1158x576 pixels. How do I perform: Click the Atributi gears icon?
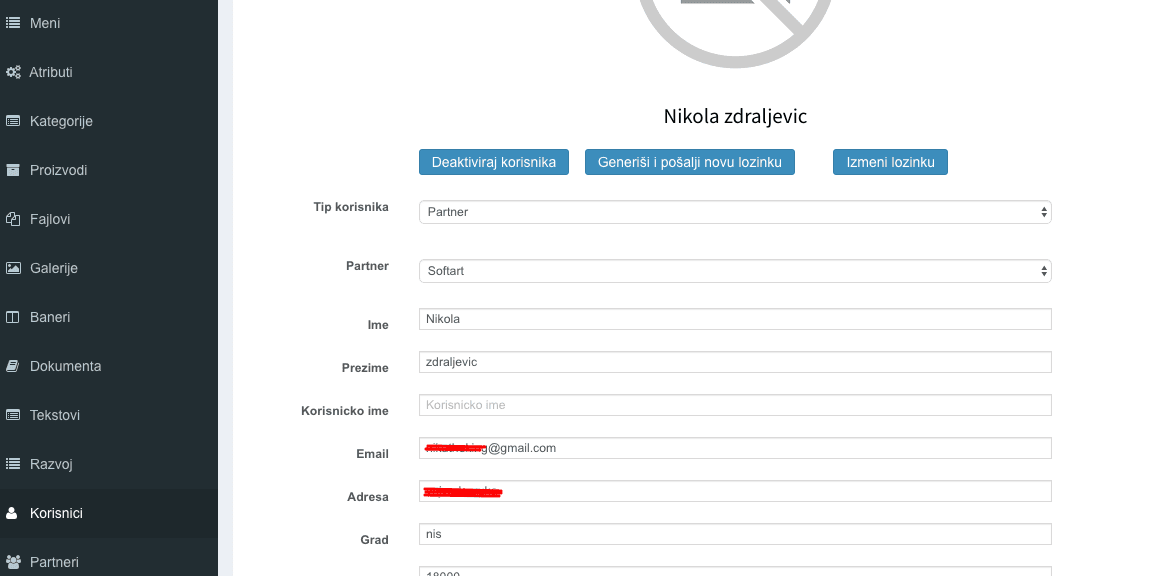[x=14, y=72]
